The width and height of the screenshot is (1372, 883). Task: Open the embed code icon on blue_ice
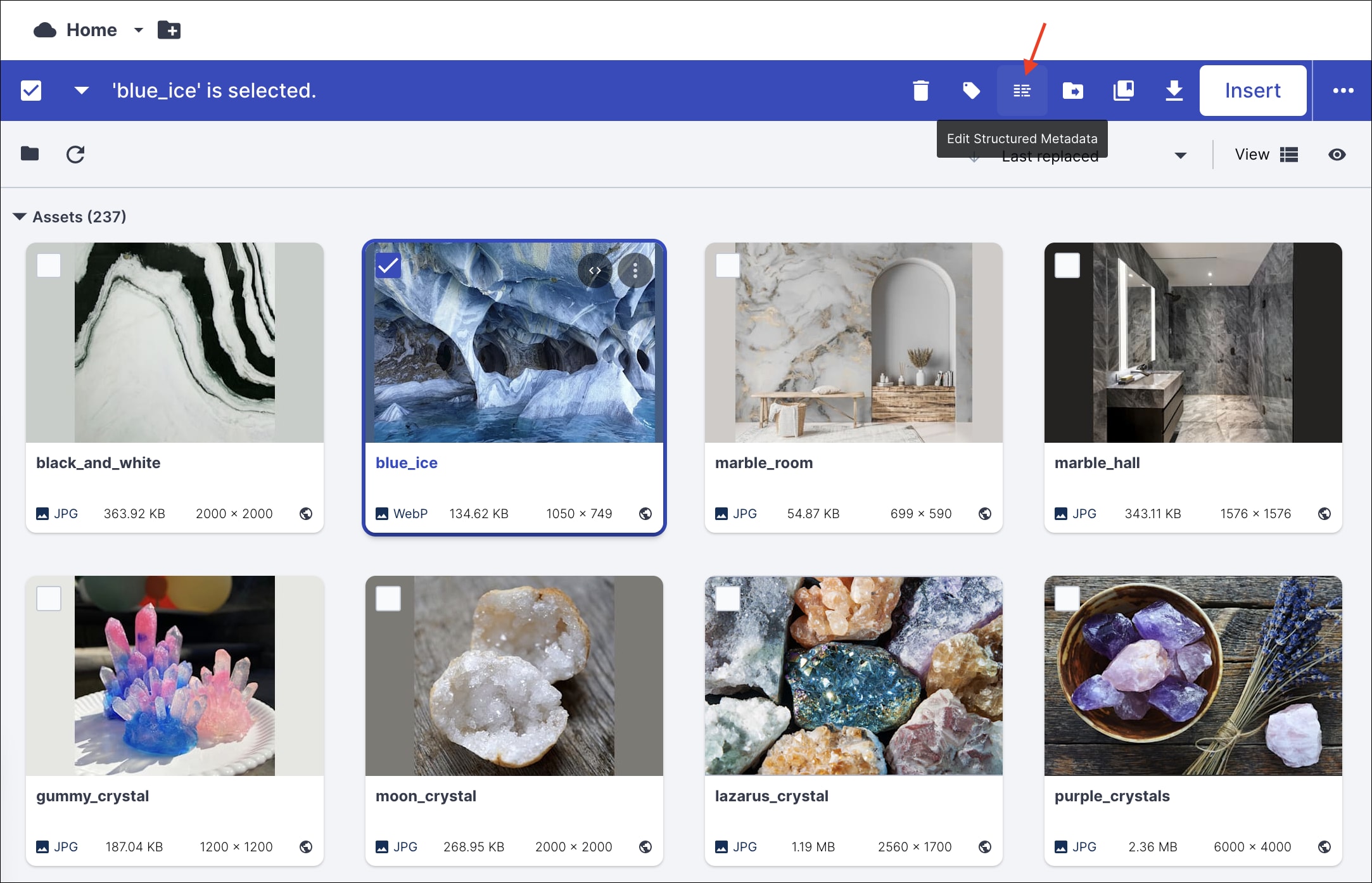tap(594, 270)
